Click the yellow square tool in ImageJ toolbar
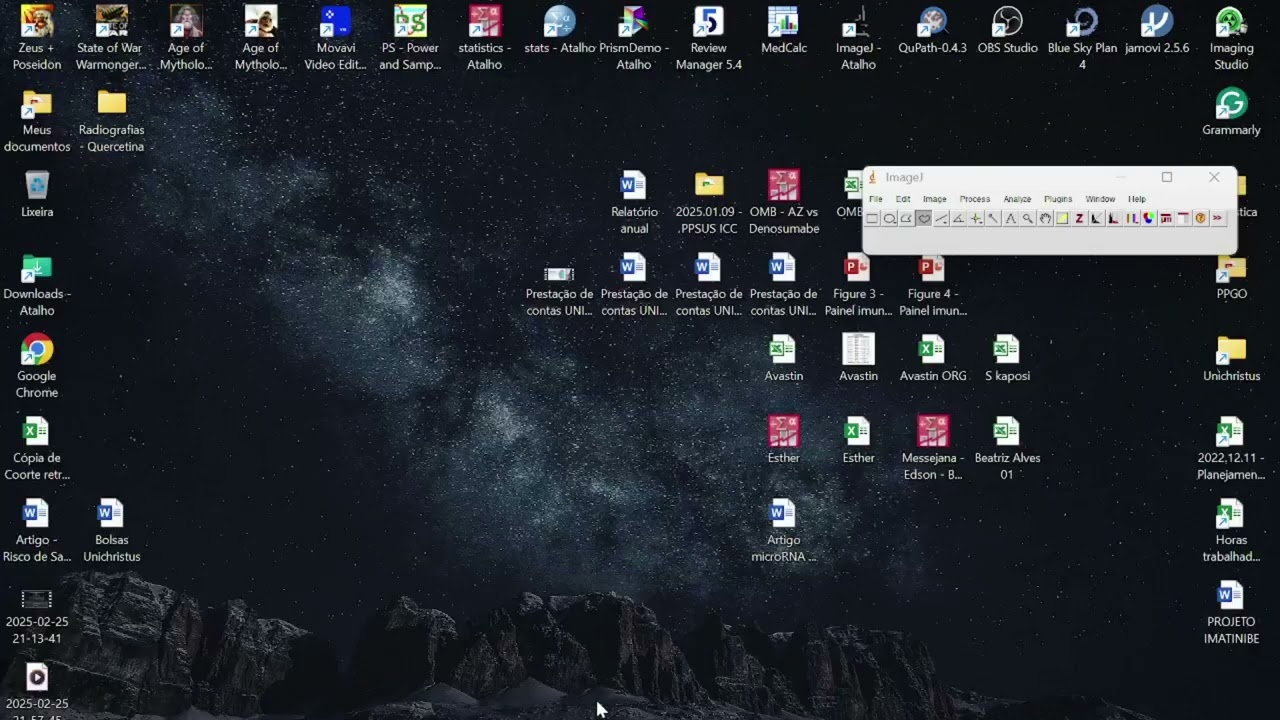Image resolution: width=1280 pixels, height=720 pixels. [1062, 218]
